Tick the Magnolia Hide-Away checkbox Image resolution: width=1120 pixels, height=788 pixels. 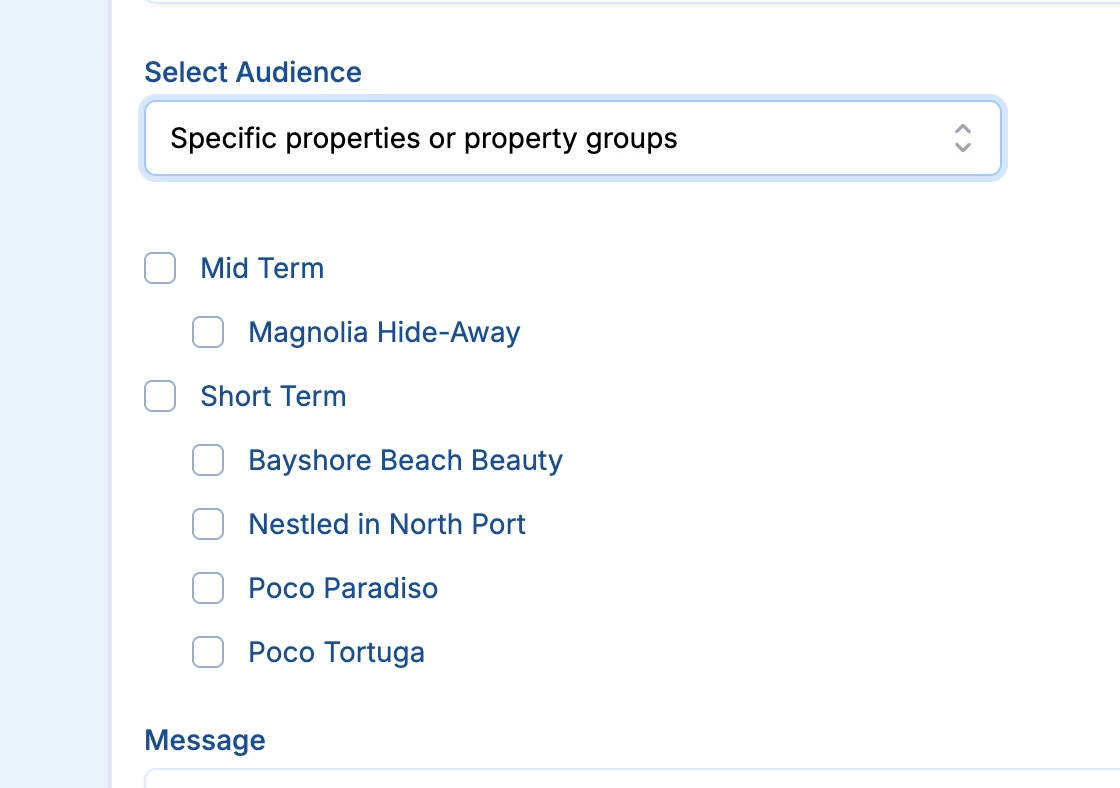(208, 332)
